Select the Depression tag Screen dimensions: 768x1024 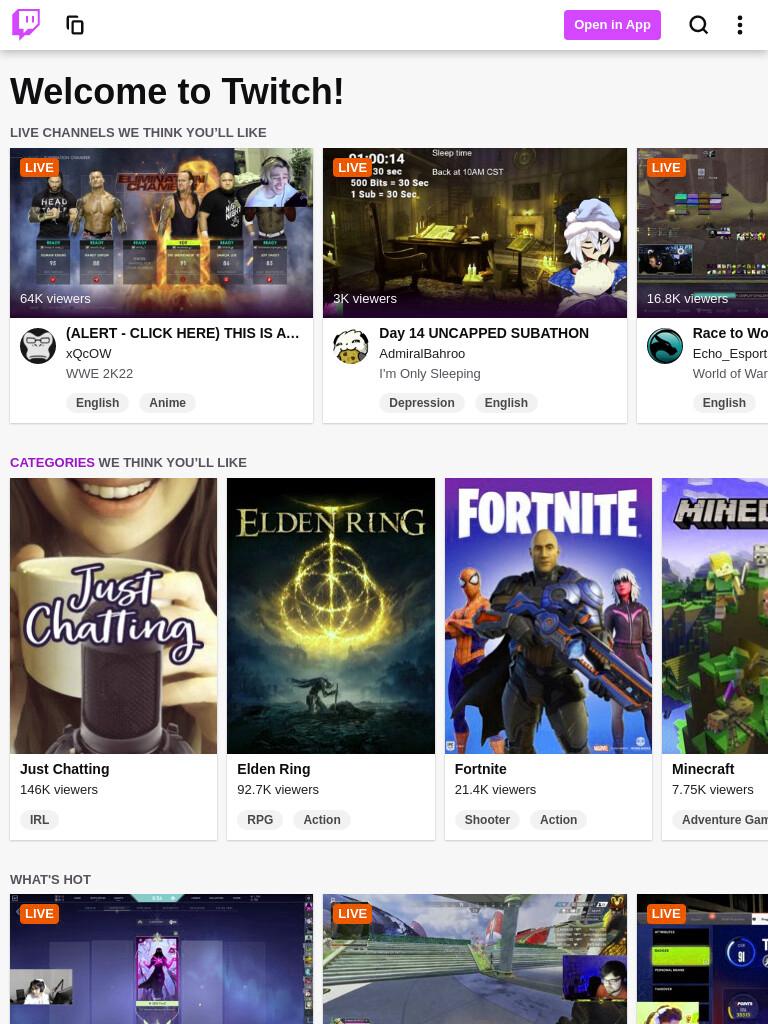point(422,403)
